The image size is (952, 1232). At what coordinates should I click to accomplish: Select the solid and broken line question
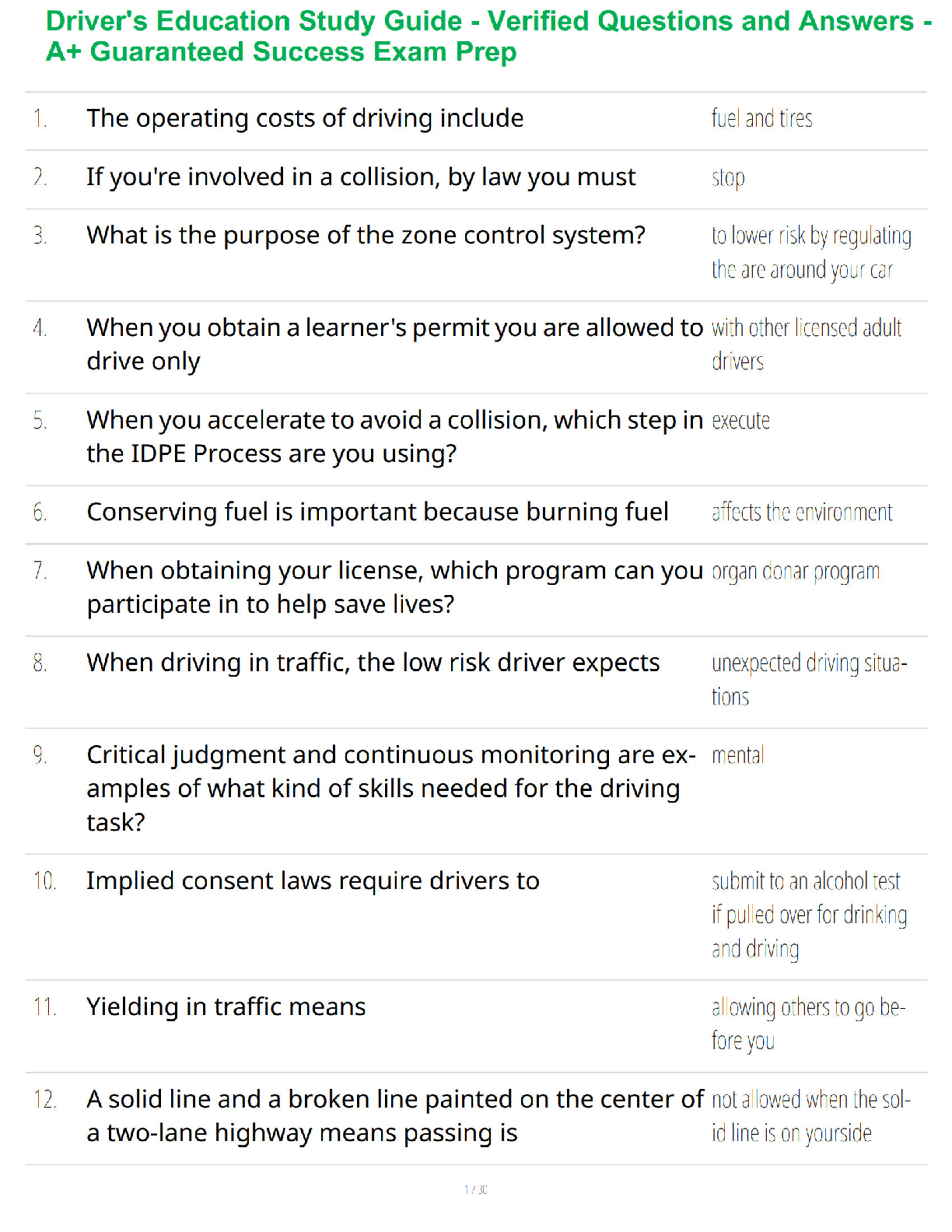(395, 1115)
